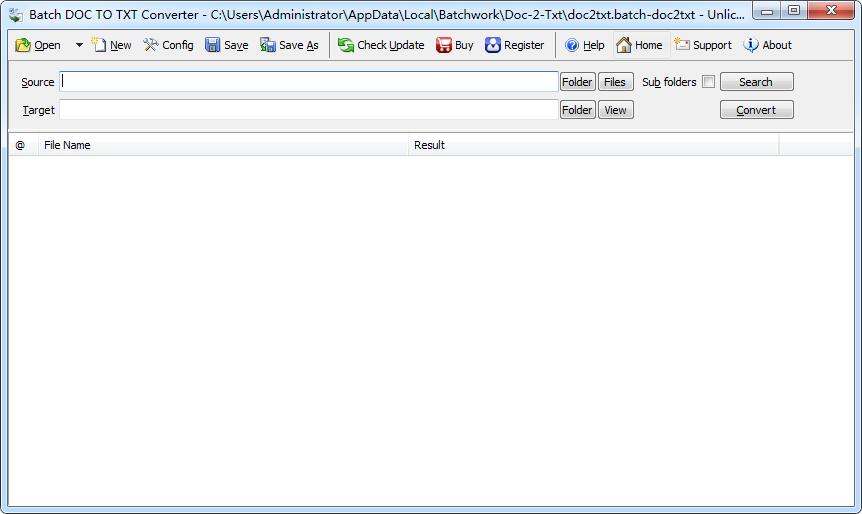Click the Source path input field
The width and height of the screenshot is (862, 514).
[x=309, y=81]
